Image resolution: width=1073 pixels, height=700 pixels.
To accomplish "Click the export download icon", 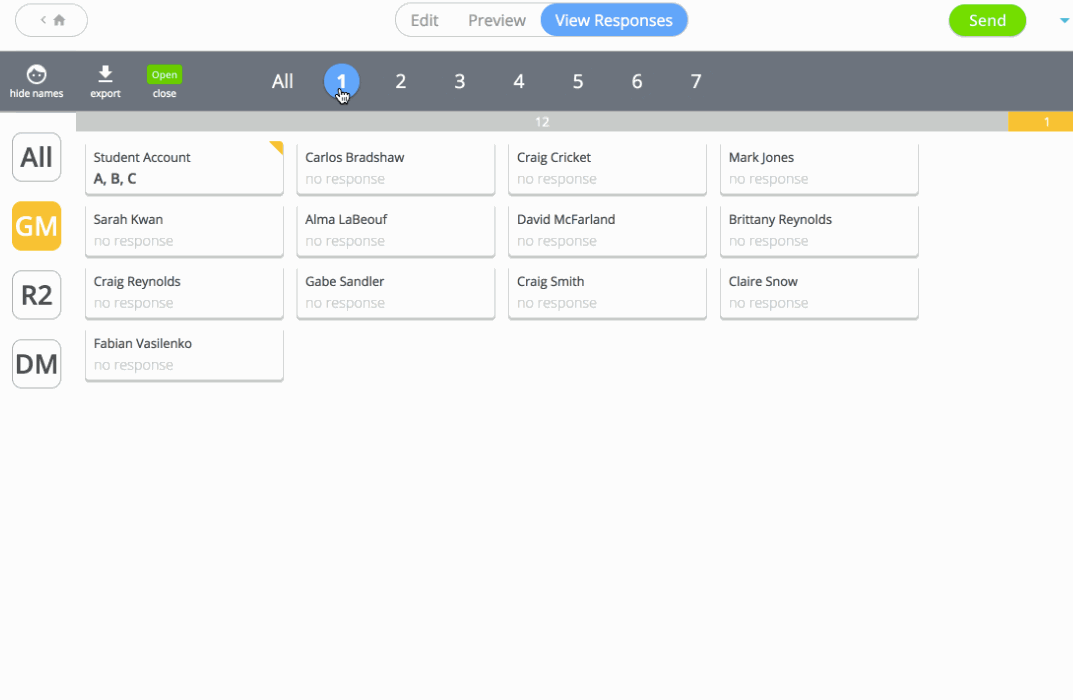I will 105,73.
